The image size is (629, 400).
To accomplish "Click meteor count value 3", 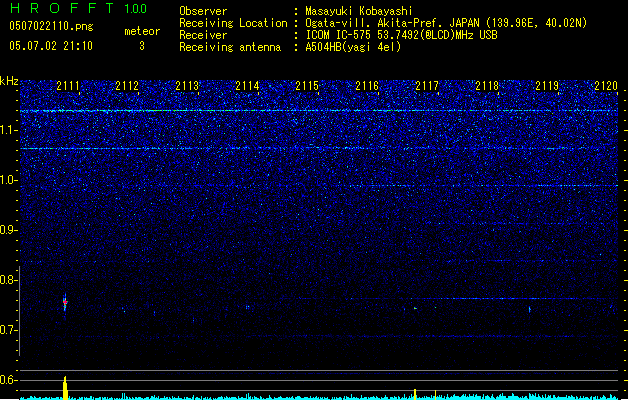I will [142, 46].
